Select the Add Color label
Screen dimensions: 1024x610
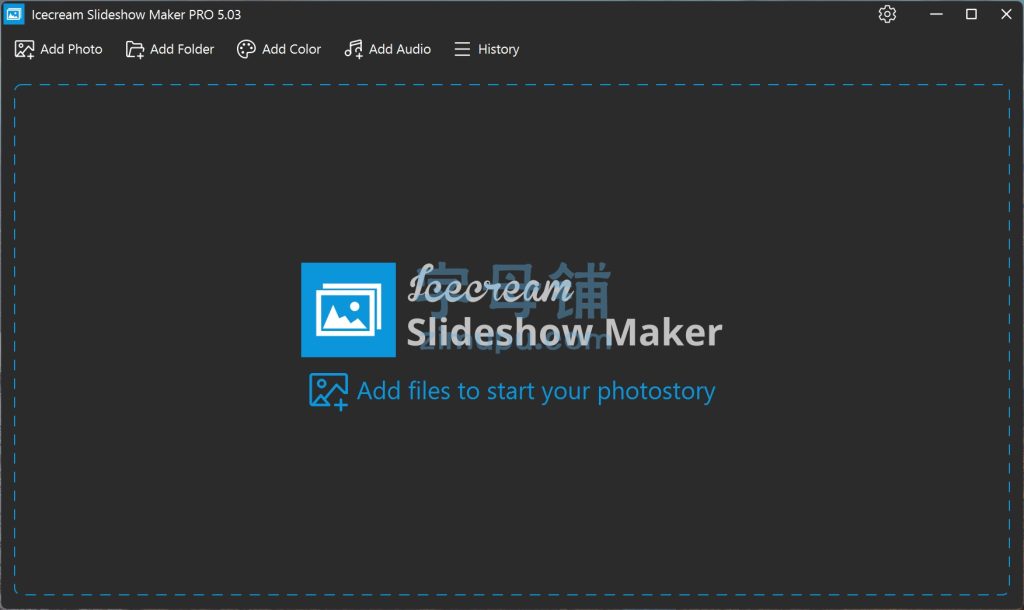click(291, 50)
